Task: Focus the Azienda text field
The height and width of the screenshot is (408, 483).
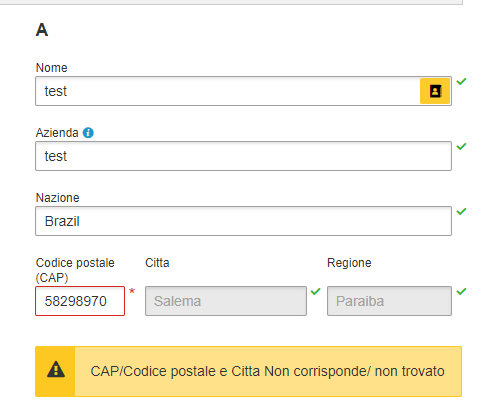Action: (243, 156)
